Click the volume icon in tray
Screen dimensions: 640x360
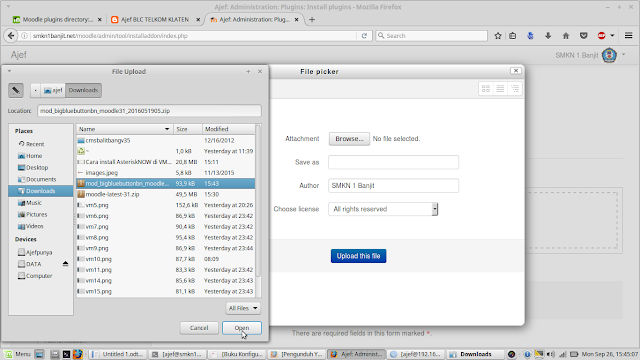point(551,354)
